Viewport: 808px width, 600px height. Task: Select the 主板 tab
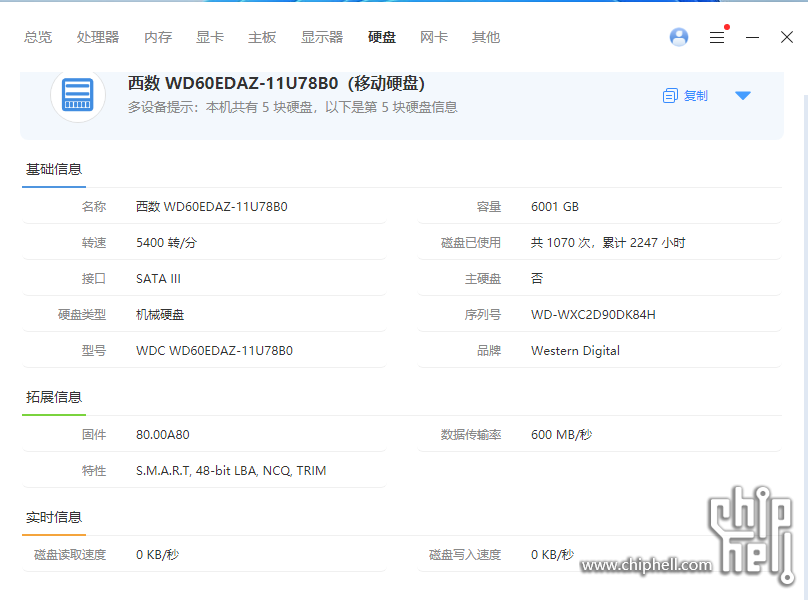pos(262,37)
